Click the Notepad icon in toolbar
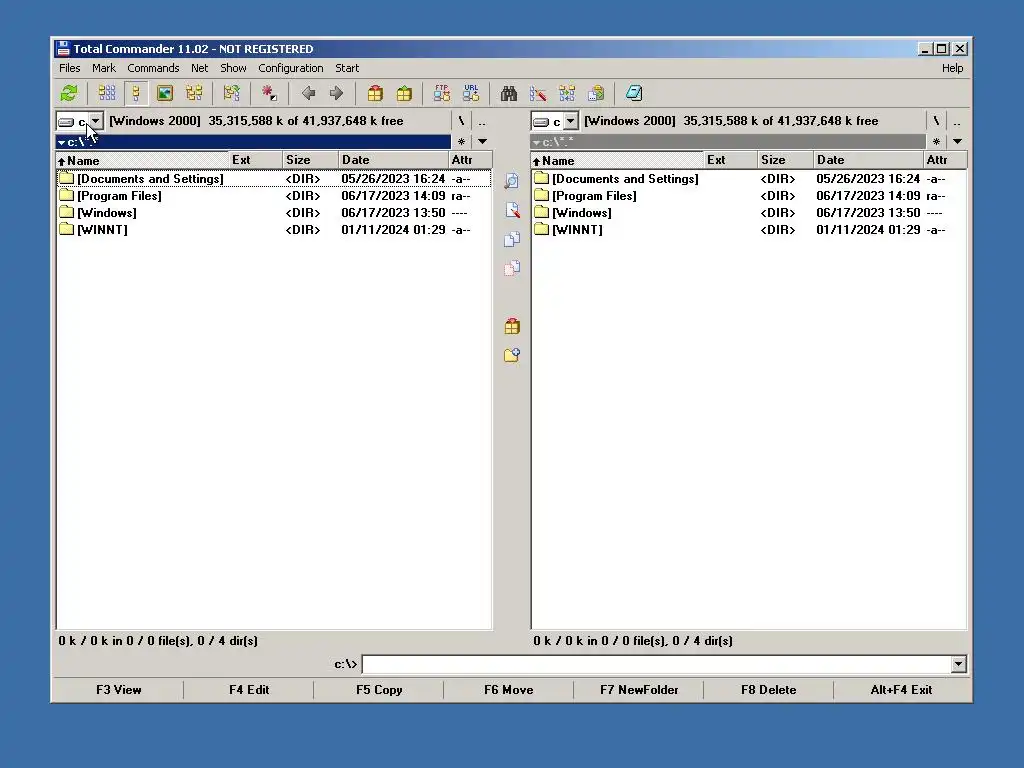This screenshot has width=1024, height=768. [633, 93]
